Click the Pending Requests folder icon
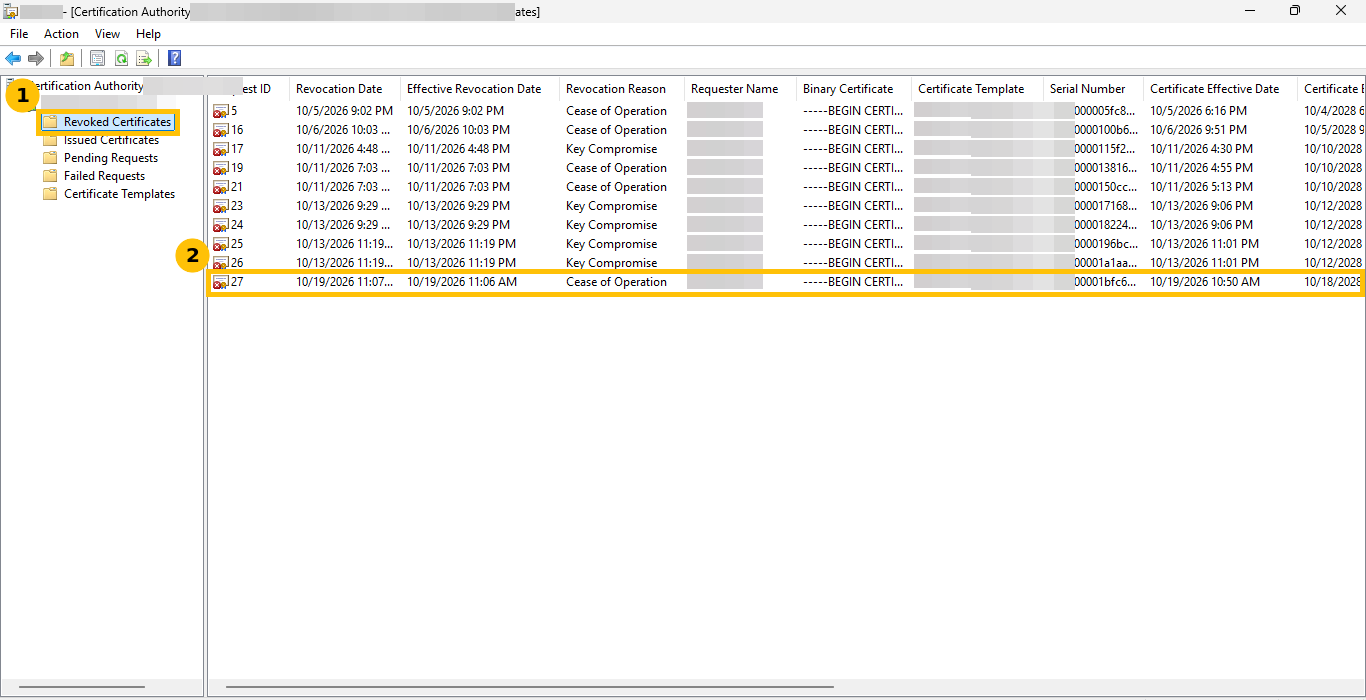This screenshot has width=1366, height=700. tap(50, 158)
